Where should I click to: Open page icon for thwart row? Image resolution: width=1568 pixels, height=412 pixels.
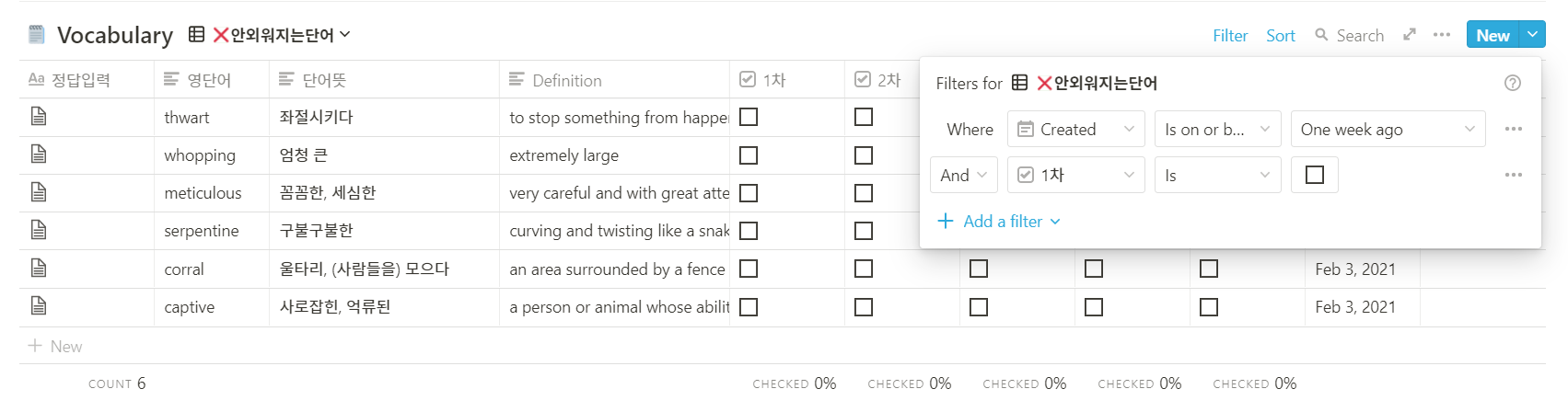point(39,117)
